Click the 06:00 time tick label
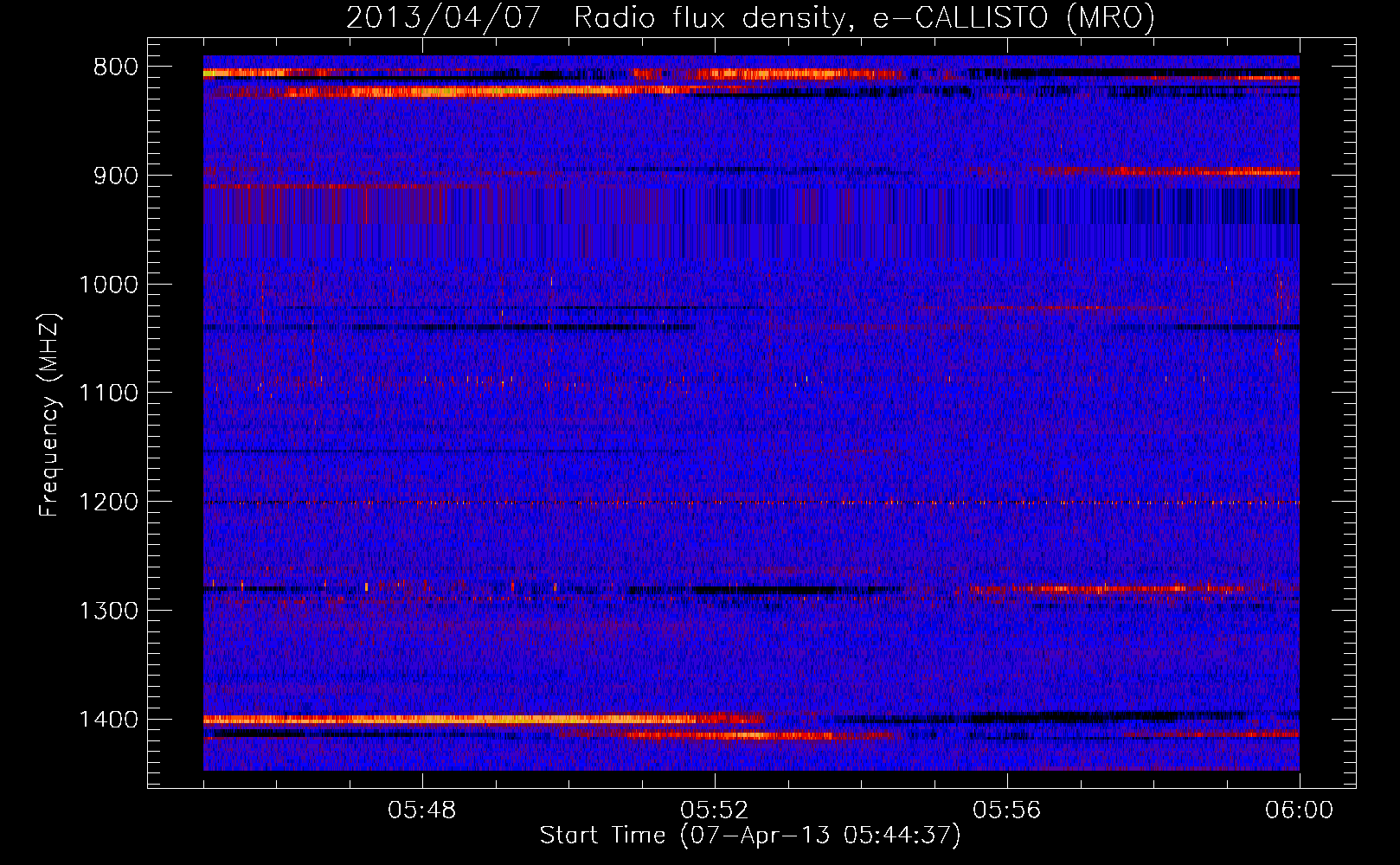 coord(1299,811)
